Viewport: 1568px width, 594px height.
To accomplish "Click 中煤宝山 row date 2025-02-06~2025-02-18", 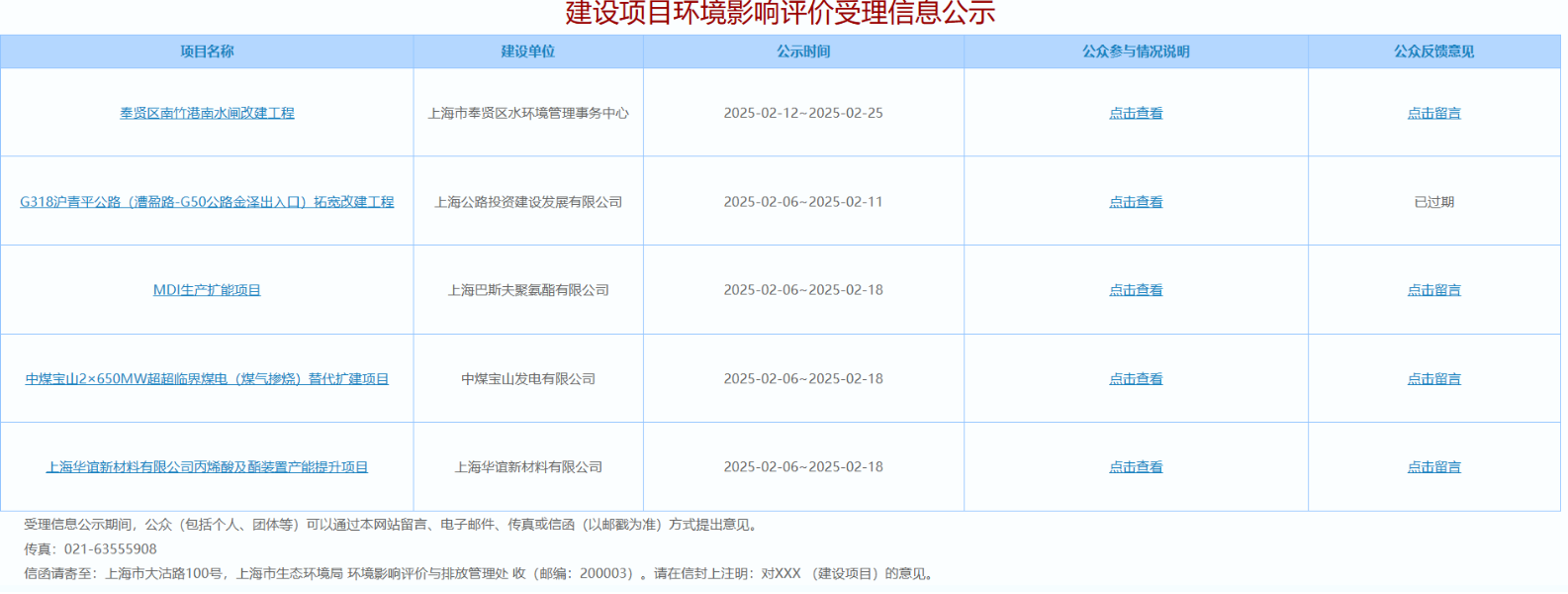I will click(x=803, y=379).
